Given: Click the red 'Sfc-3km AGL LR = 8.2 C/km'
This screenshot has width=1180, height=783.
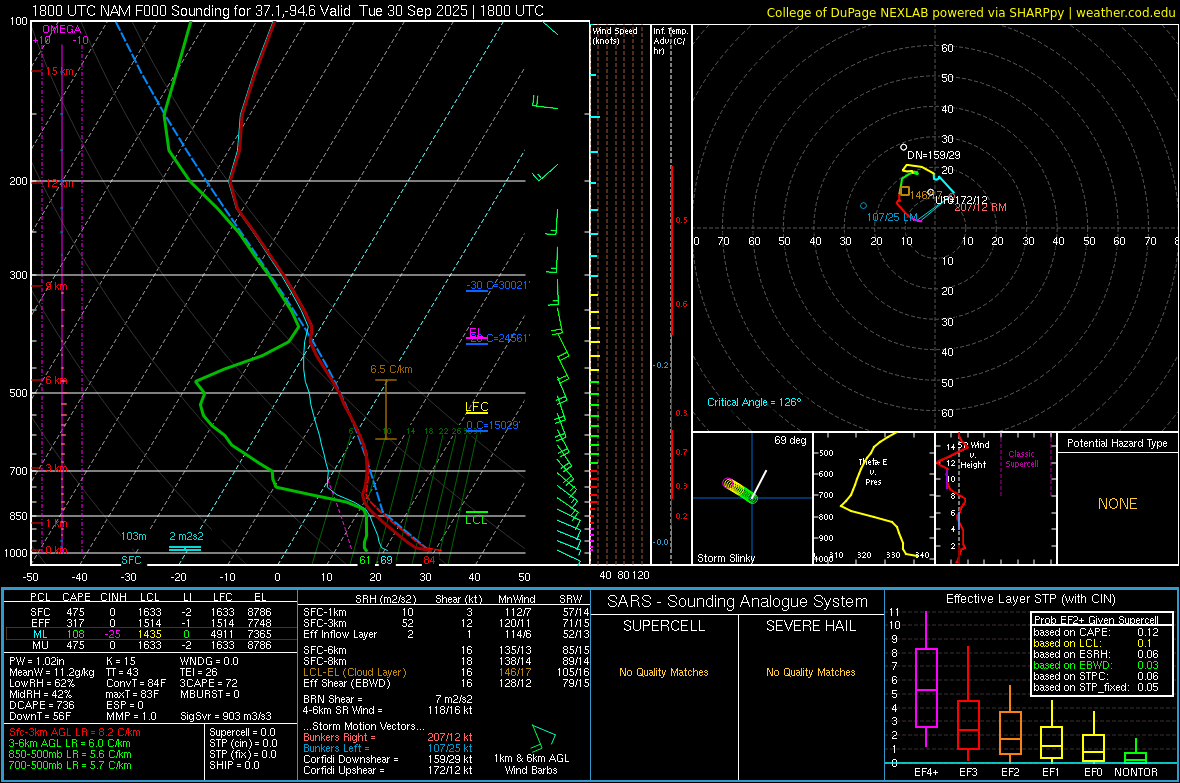Looking at the screenshot, I should [x=75, y=732].
